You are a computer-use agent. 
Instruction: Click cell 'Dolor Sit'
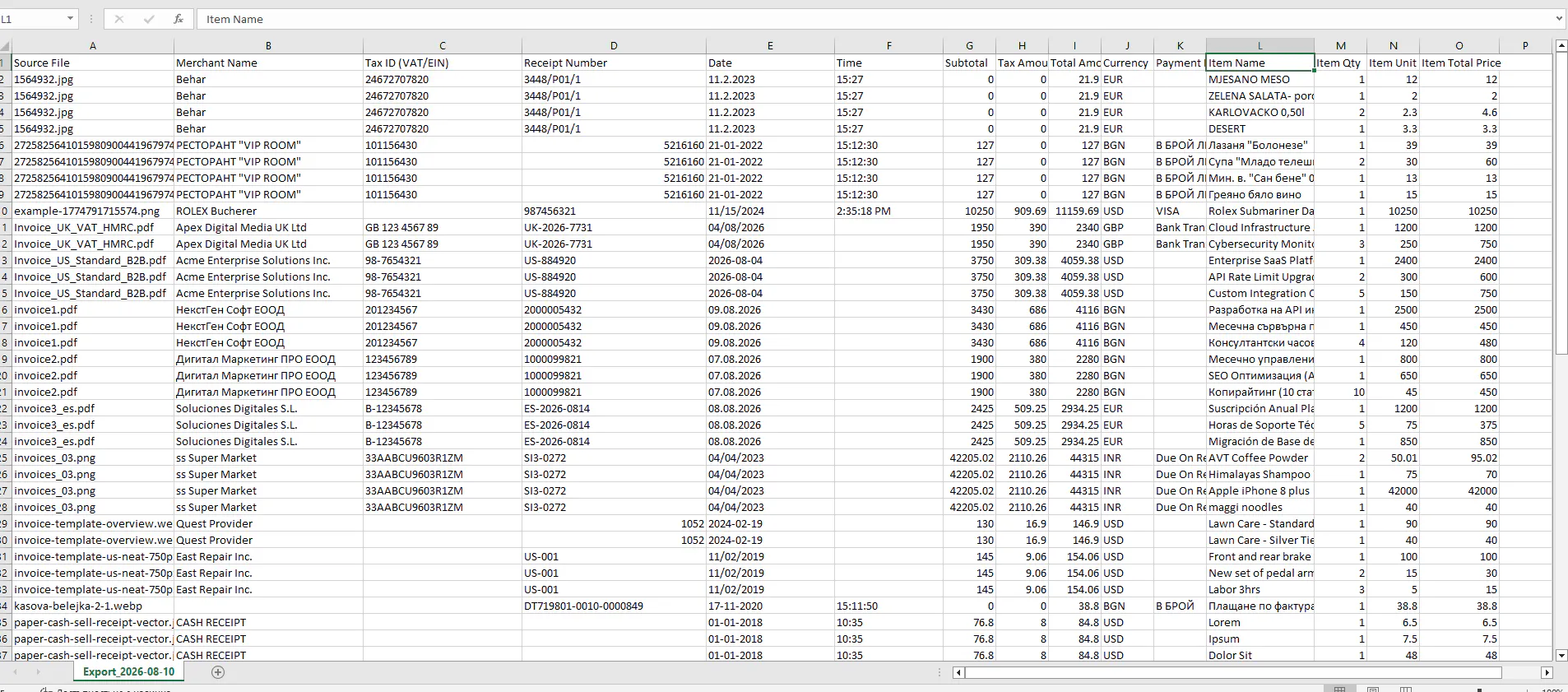click(x=1260, y=655)
